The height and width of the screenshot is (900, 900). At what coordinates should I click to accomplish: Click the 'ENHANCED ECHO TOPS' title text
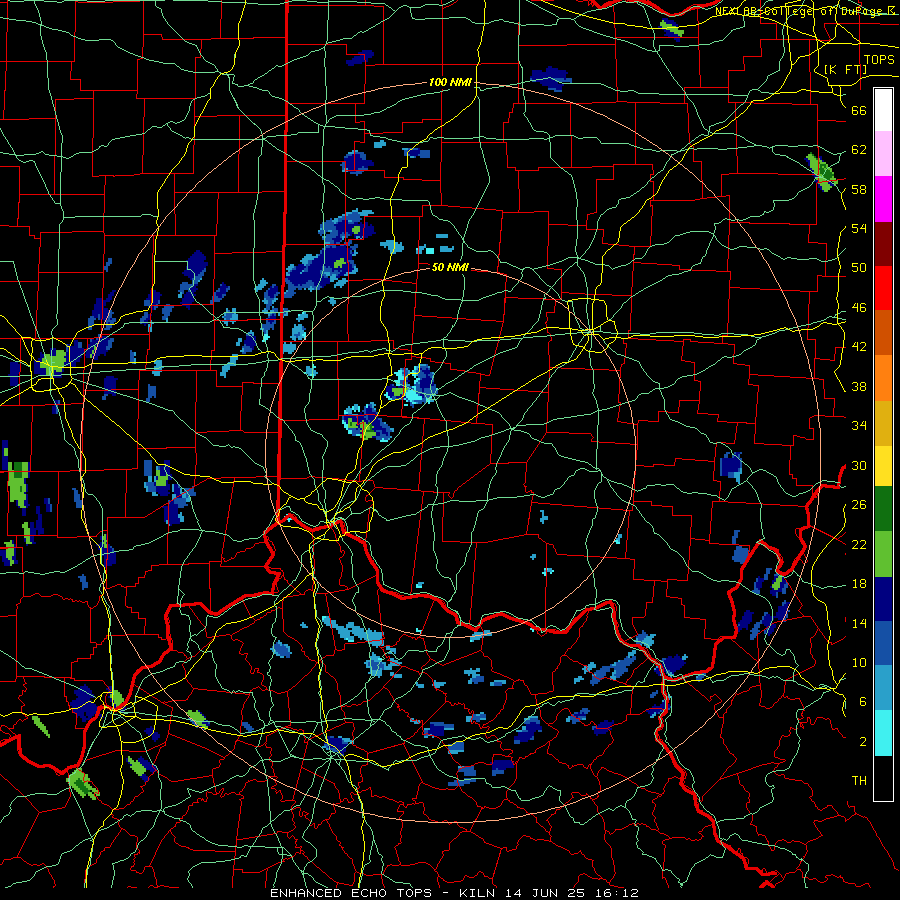tap(351, 893)
